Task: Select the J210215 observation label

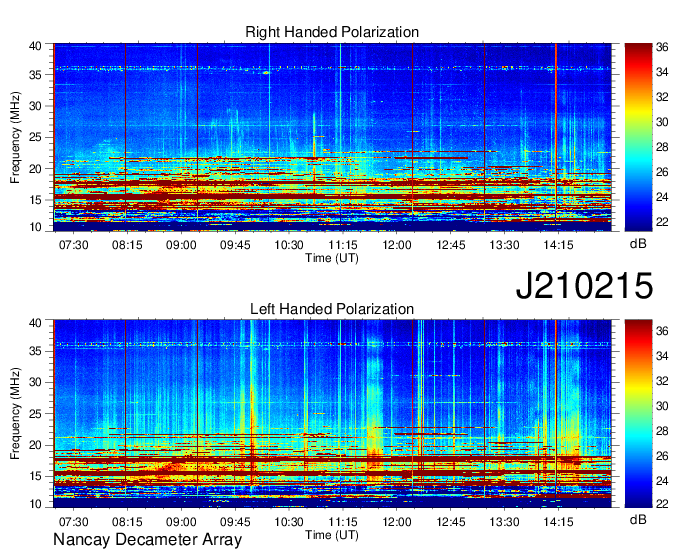Action: pyautogui.click(x=584, y=285)
